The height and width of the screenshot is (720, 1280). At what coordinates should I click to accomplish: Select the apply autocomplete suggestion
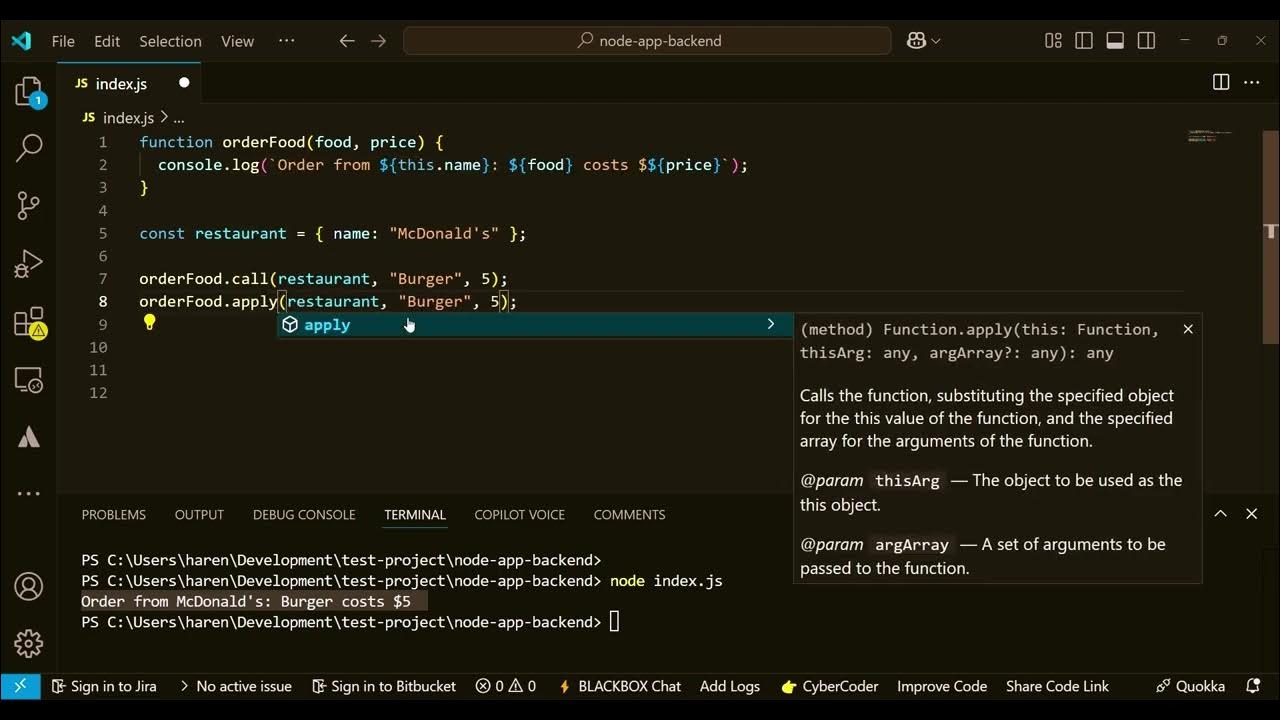(x=534, y=325)
